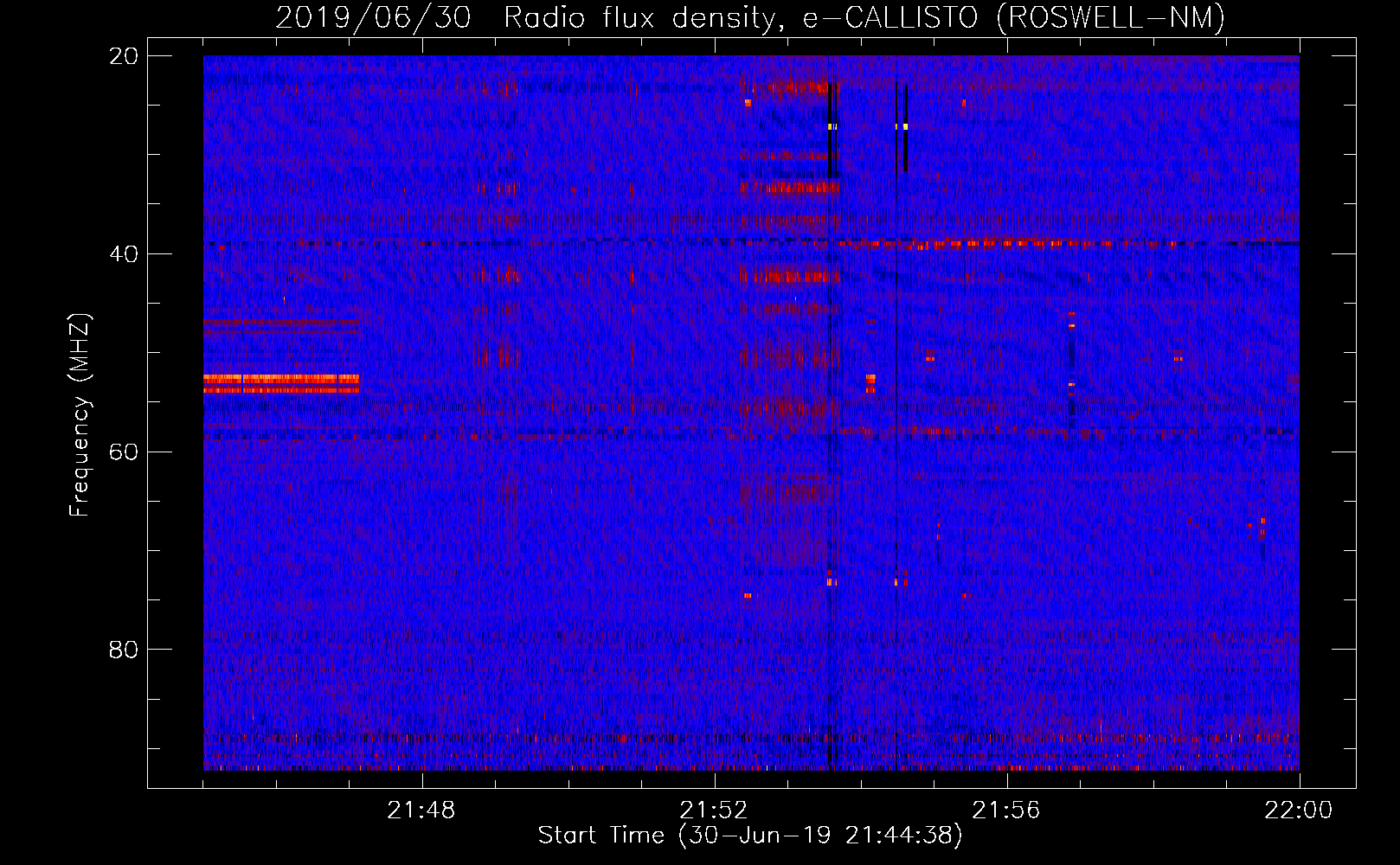This screenshot has height=865, width=1400.
Task: Click the '20' frequency tick label
Action: (x=123, y=56)
